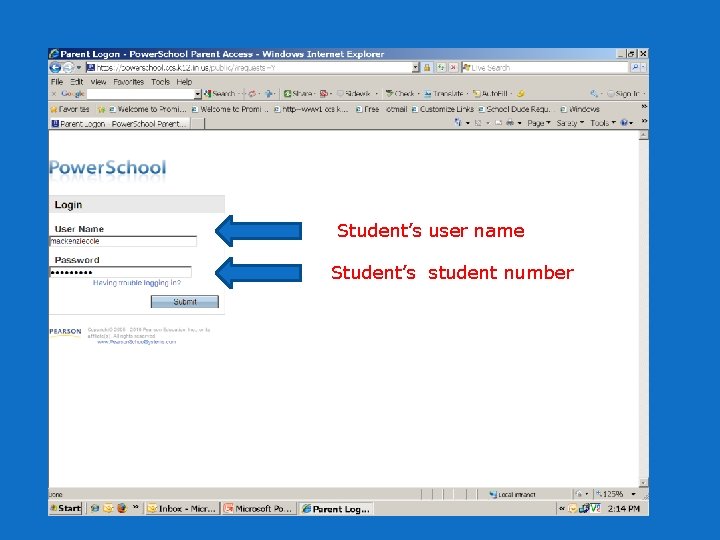This screenshot has width=720, height=540.
Task: Click the www.PearsonSchoolSystems.com link
Action: pos(136,342)
